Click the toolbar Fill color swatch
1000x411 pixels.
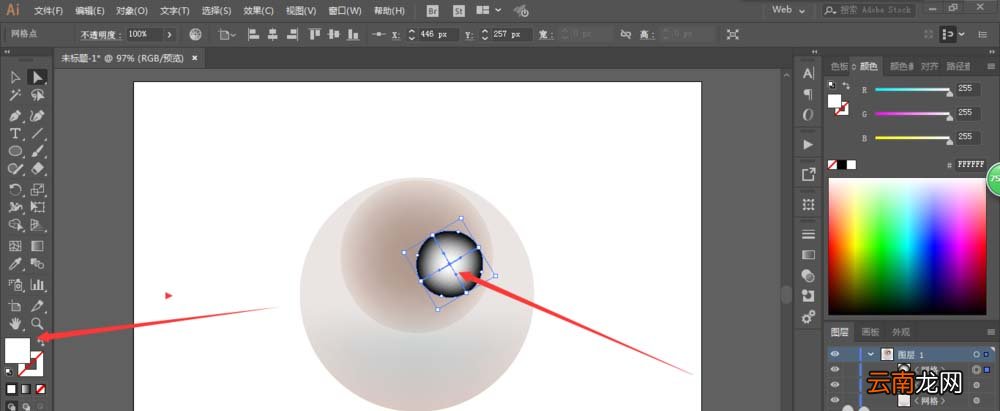[17, 350]
